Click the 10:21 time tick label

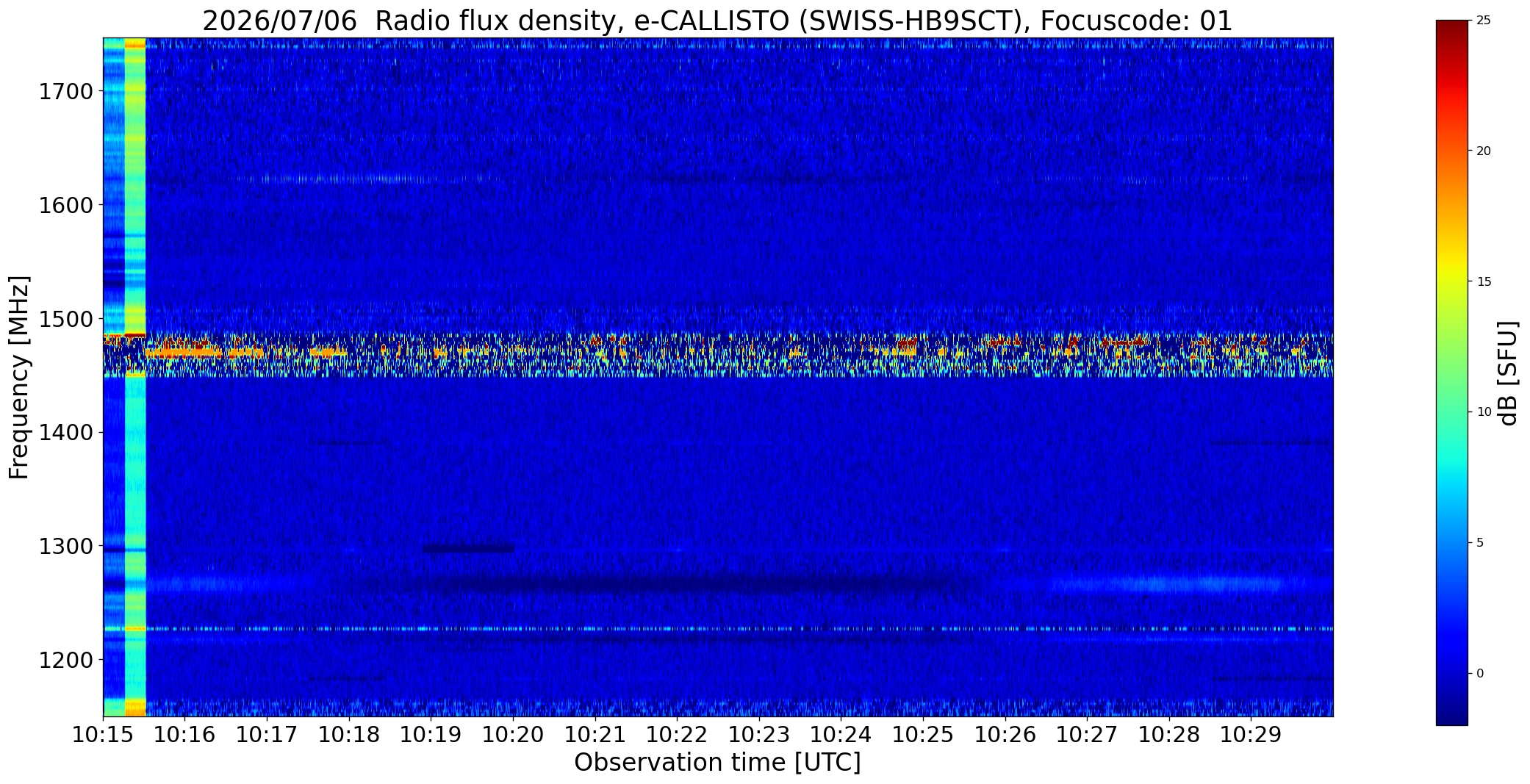point(595,734)
